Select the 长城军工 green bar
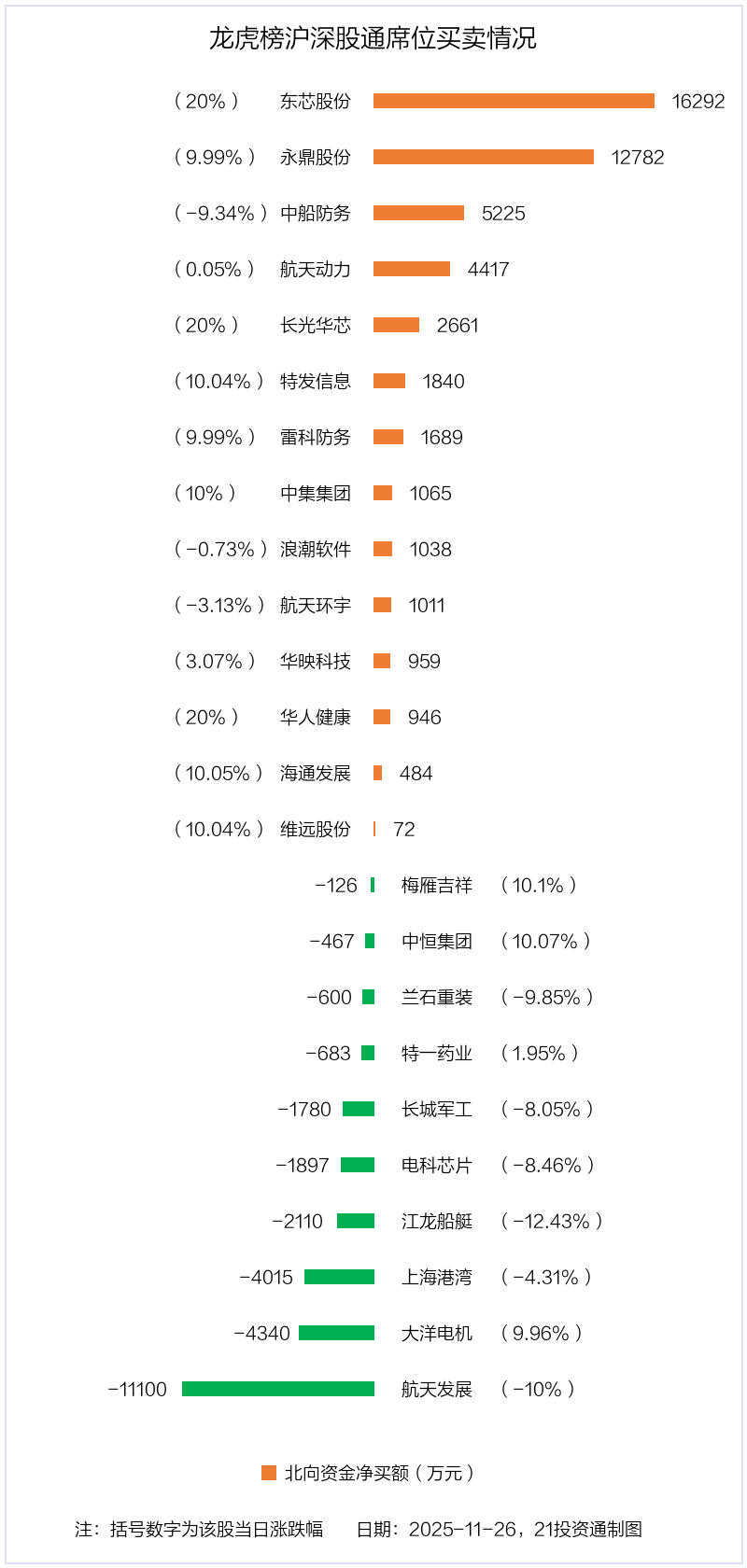 359,1109
